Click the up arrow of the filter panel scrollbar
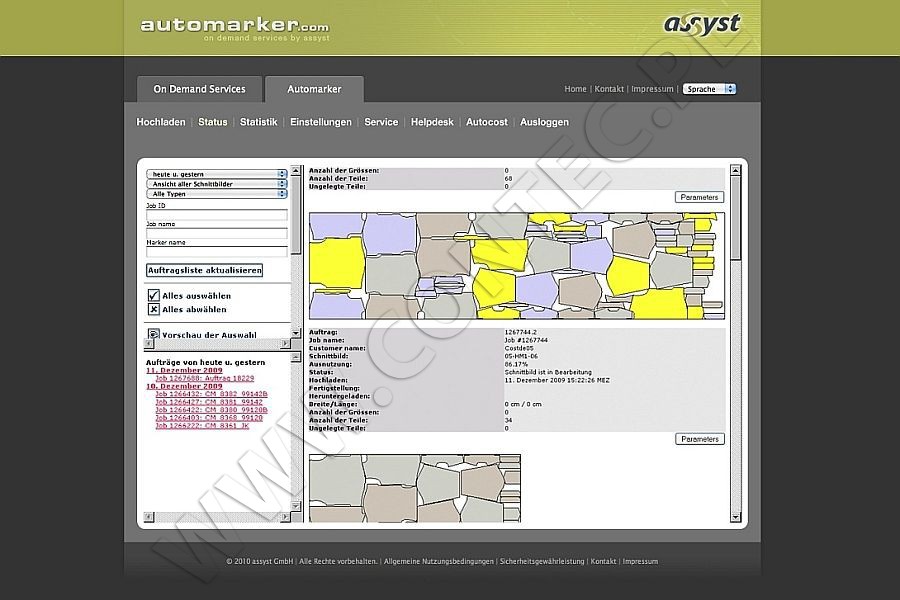The height and width of the screenshot is (600, 900). [296, 171]
